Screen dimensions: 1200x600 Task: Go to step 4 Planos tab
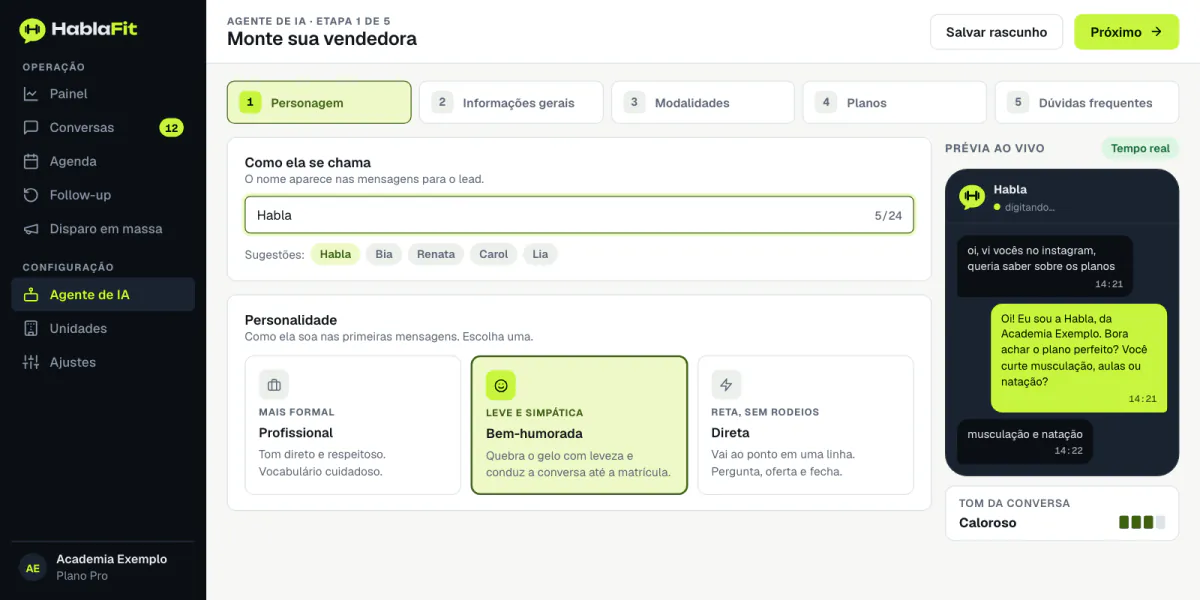point(895,102)
